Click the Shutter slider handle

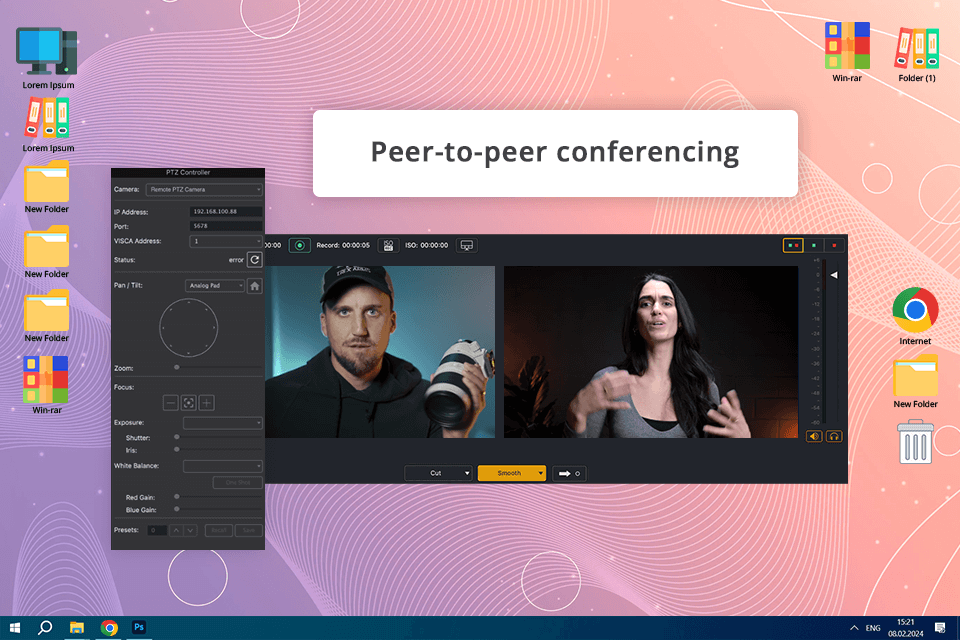click(x=176, y=437)
